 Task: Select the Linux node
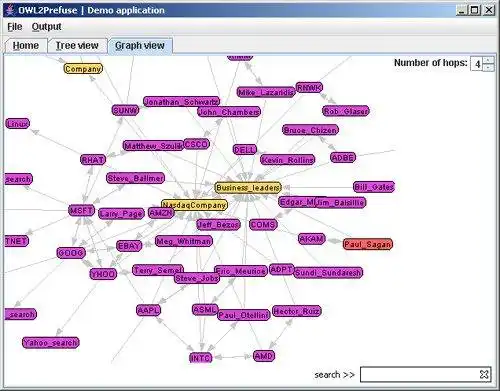(x=18, y=124)
